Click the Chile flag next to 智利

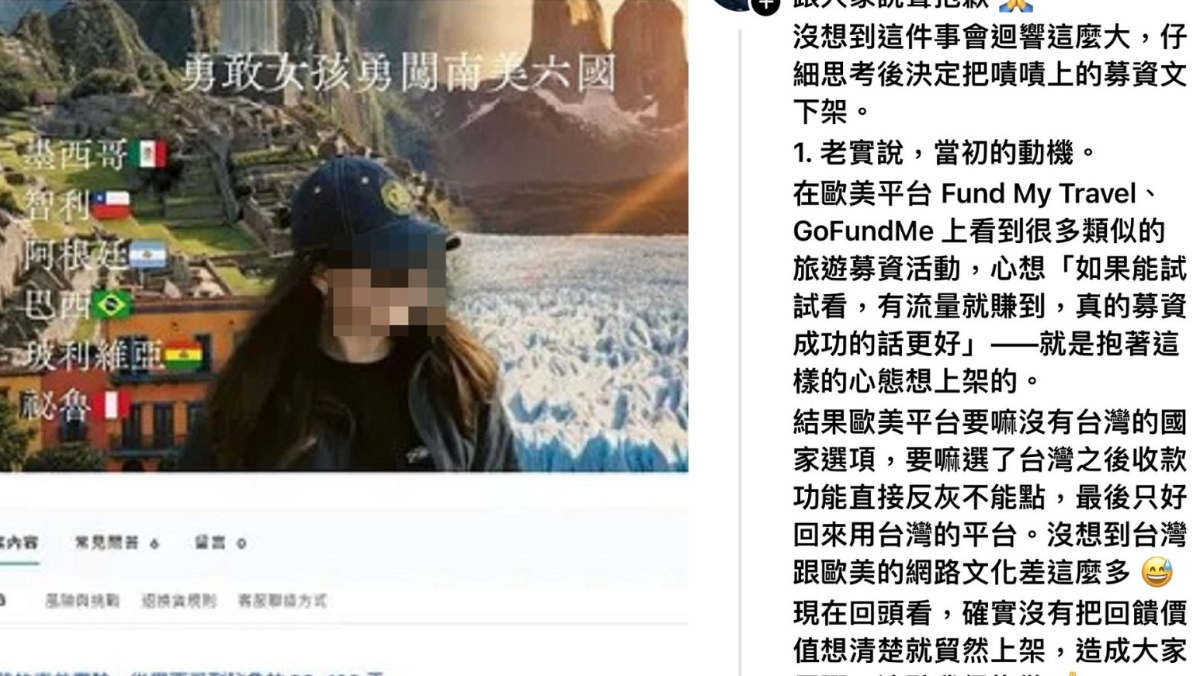(x=112, y=206)
